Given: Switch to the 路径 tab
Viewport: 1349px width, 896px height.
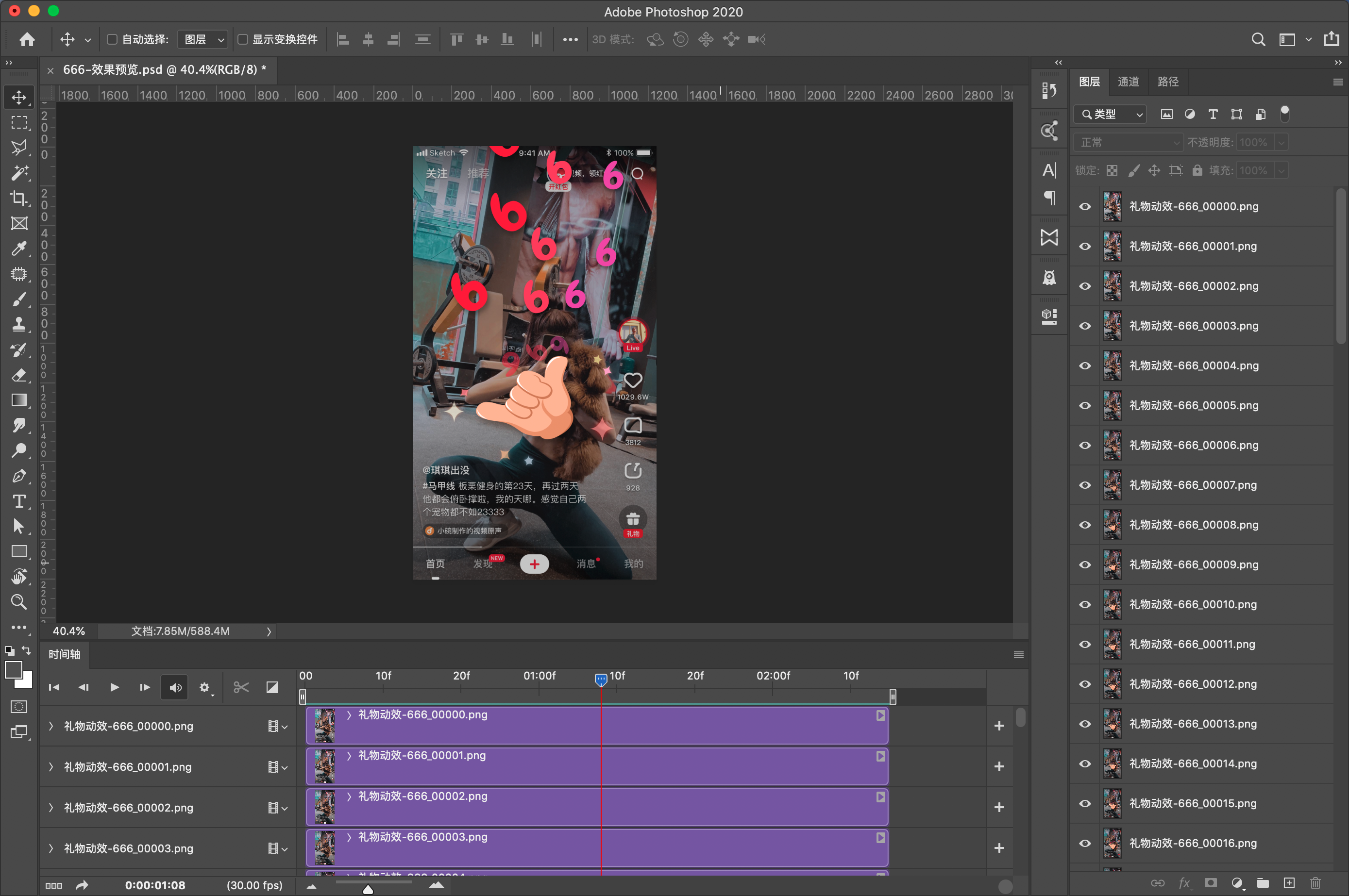Looking at the screenshot, I should tap(1167, 82).
